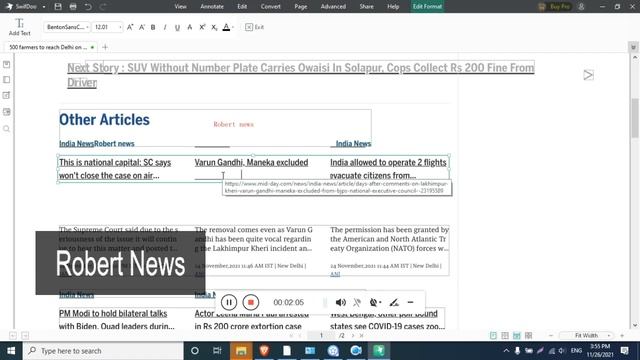Select two-page view mode
This screenshot has width=640, height=360.
tap(505, 336)
